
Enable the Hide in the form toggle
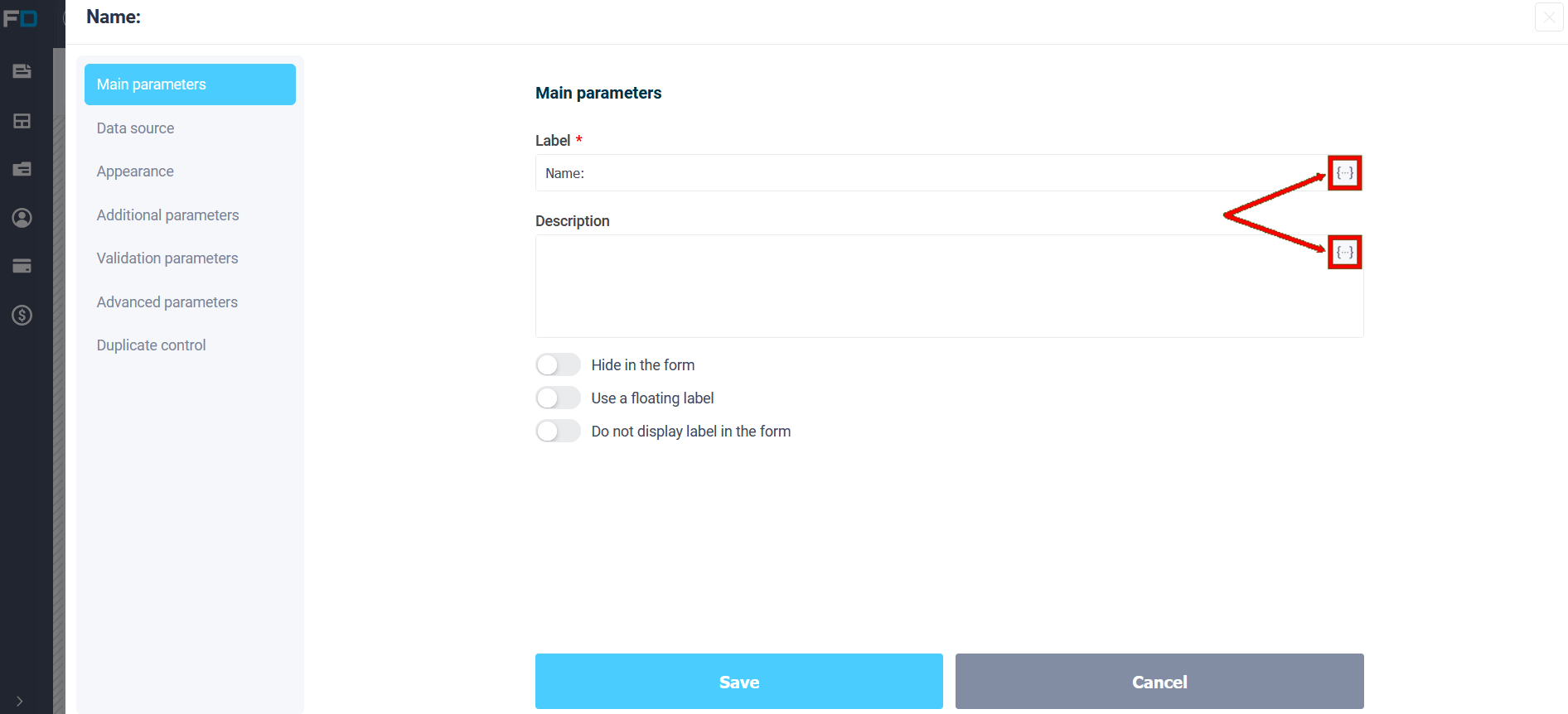click(x=558, y=364)
